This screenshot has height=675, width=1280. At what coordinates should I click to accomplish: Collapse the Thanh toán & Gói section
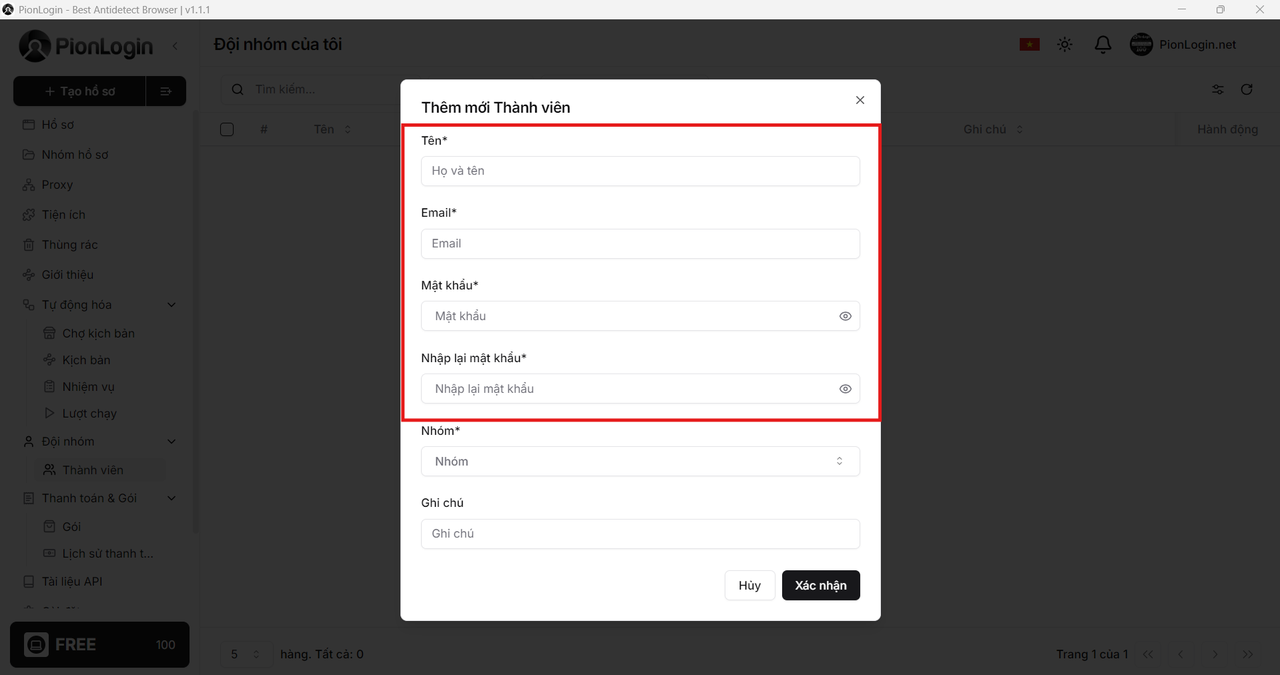[x=171, y=498]
